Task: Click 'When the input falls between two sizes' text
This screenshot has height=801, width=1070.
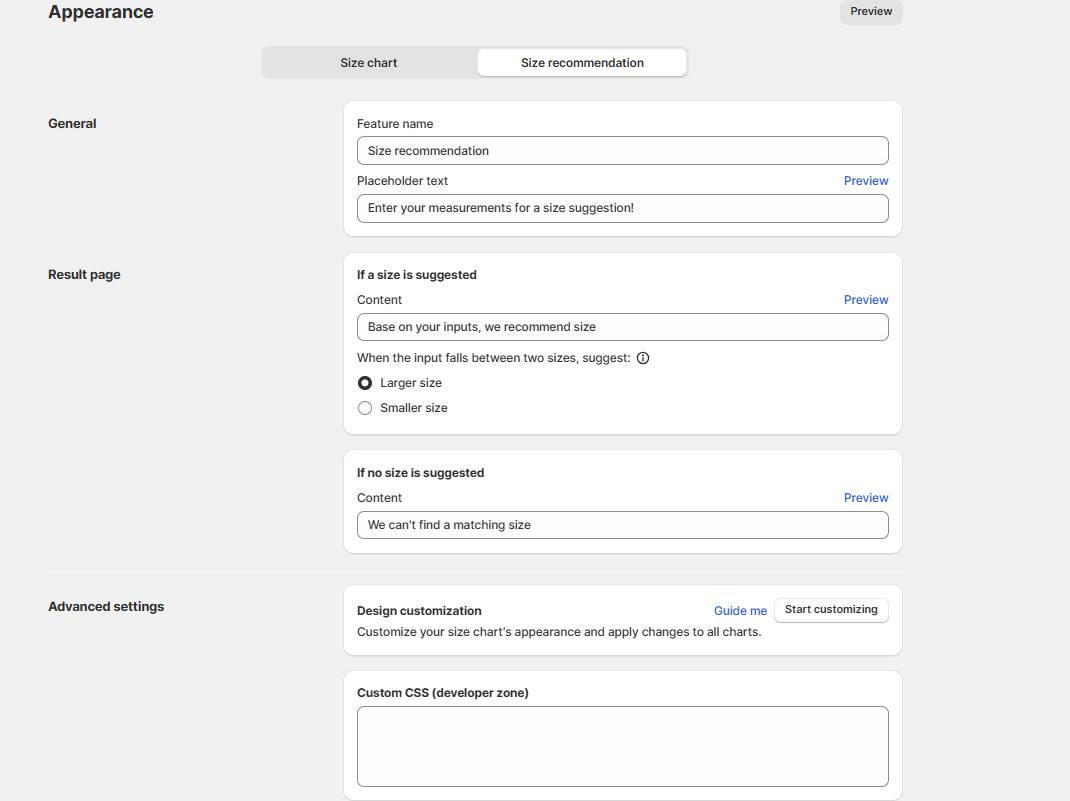Action: click(493, 358)
